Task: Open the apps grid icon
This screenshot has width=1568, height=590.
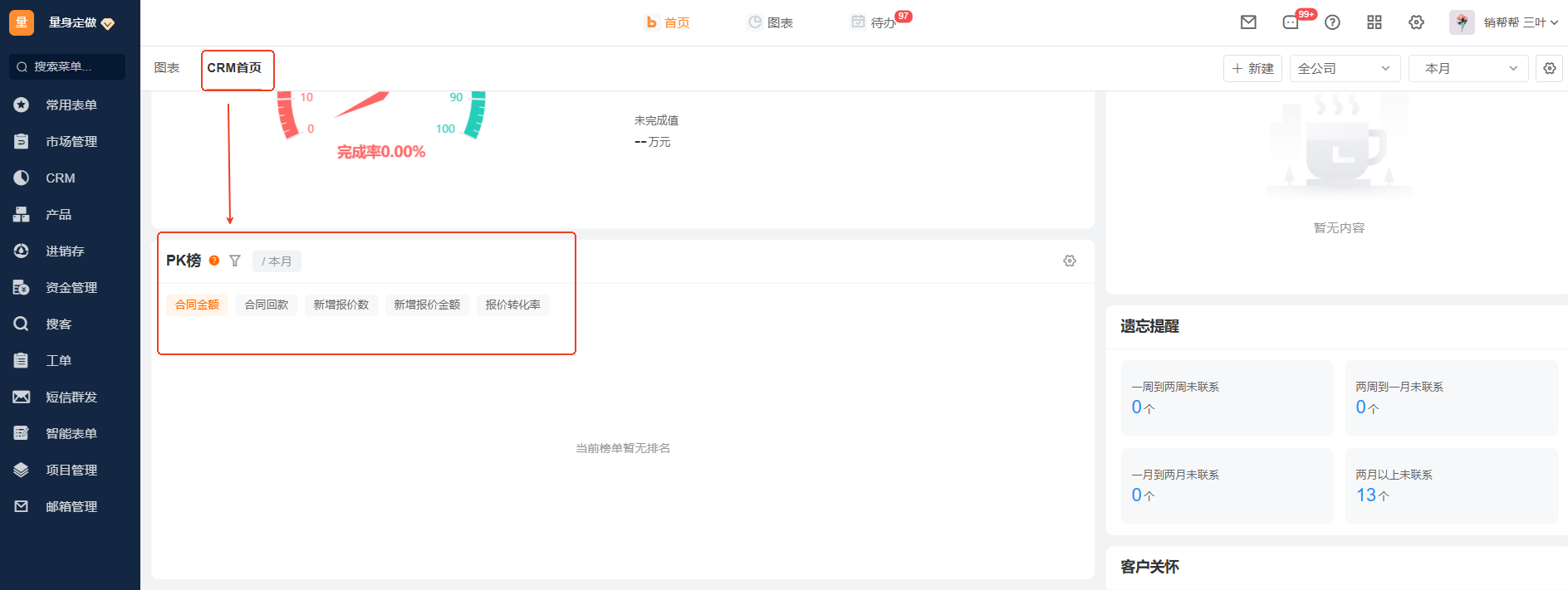Action: (x=1374, y=22)
